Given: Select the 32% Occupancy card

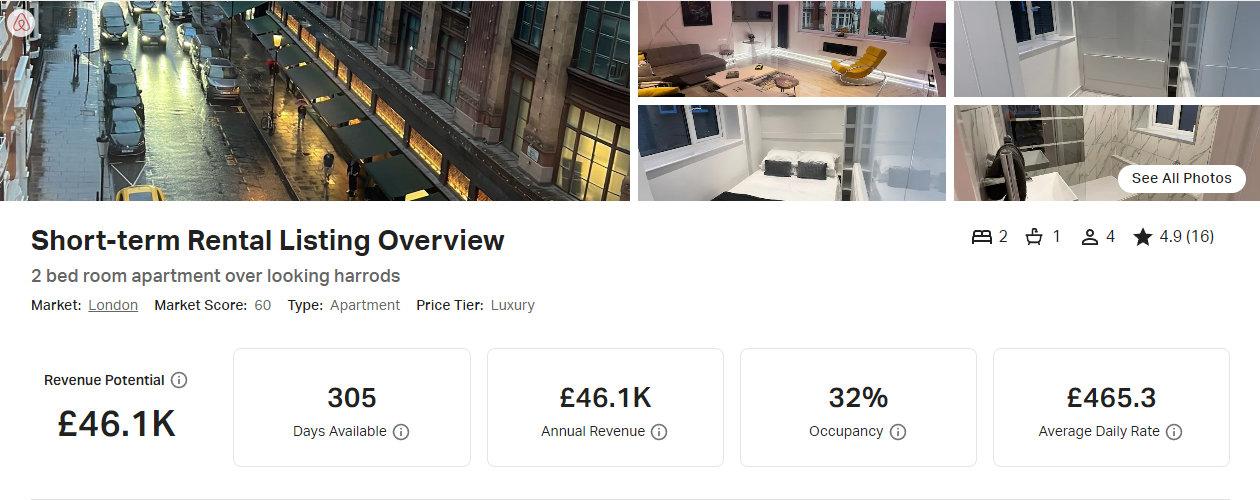Looking at the screenshot, I should pyautogui.click(x=858, y=407).
